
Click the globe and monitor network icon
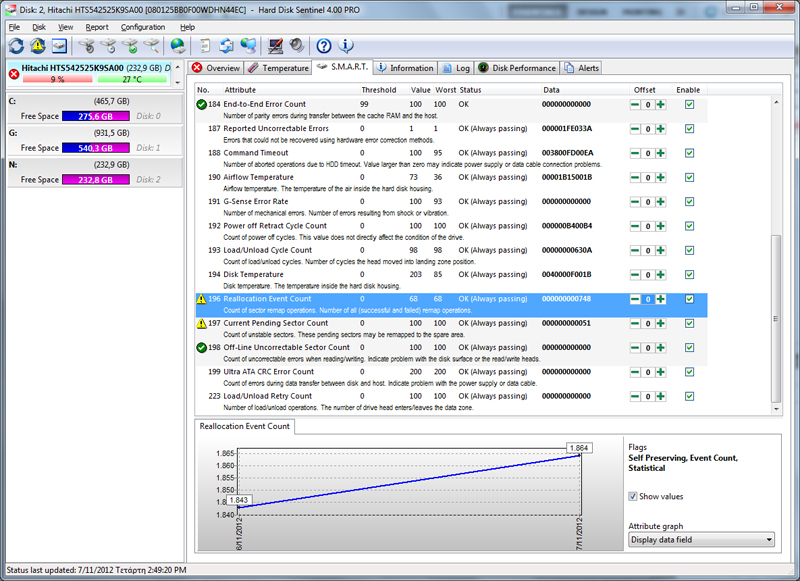[x=248, y=46]
